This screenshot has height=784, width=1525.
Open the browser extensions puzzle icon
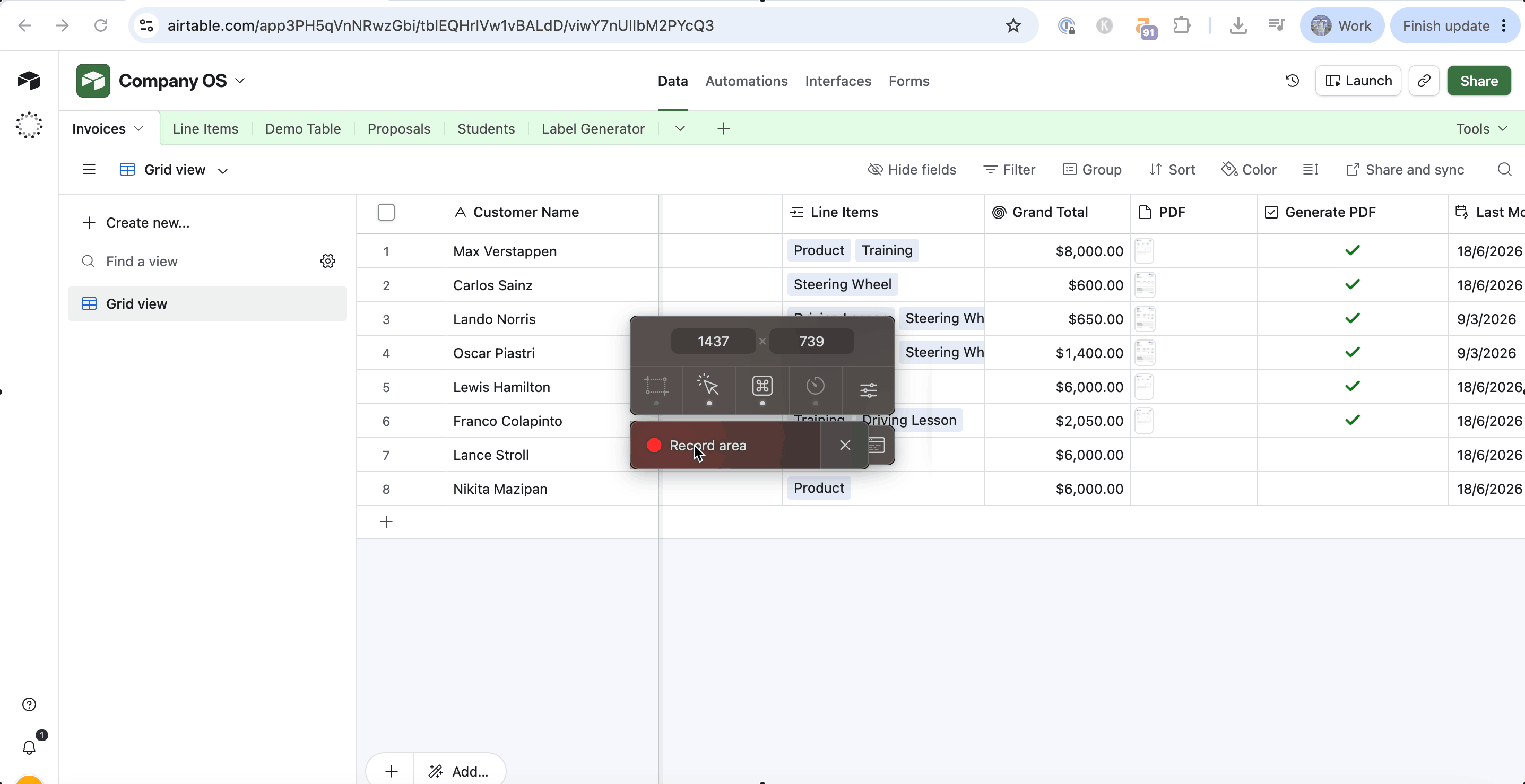(x=1182, y=25)
